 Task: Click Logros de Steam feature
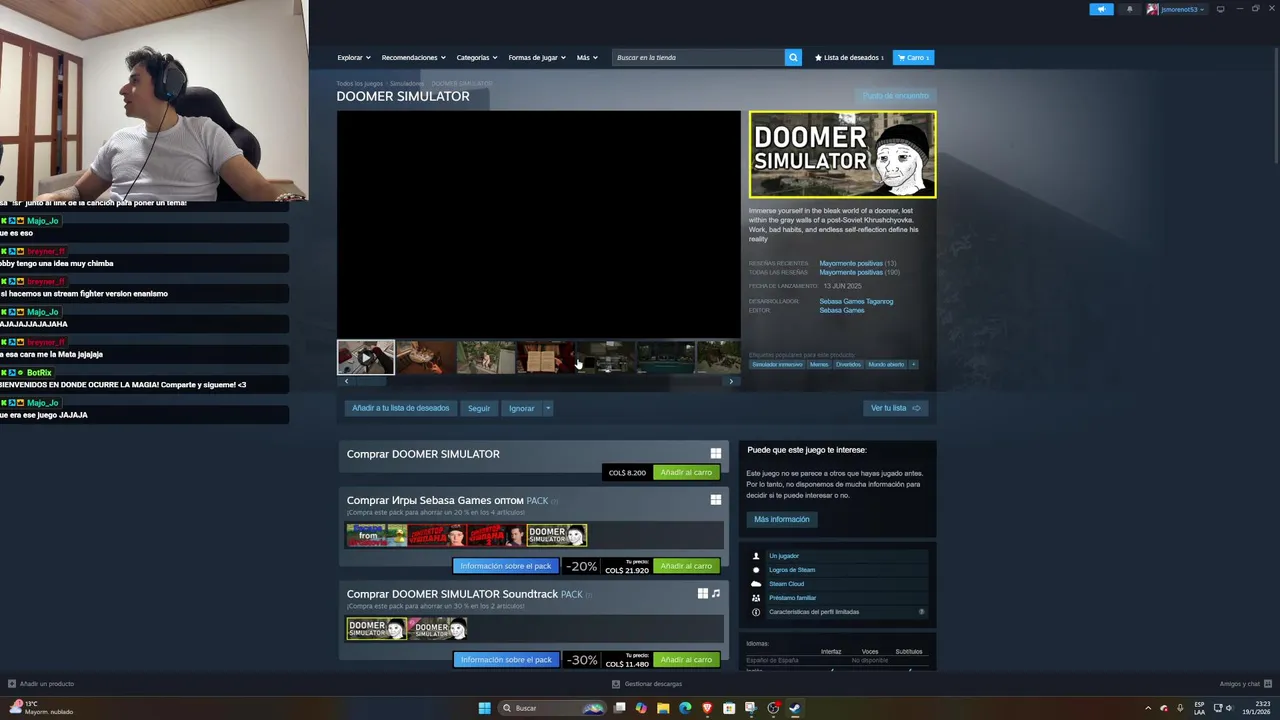tap(792, 570)
